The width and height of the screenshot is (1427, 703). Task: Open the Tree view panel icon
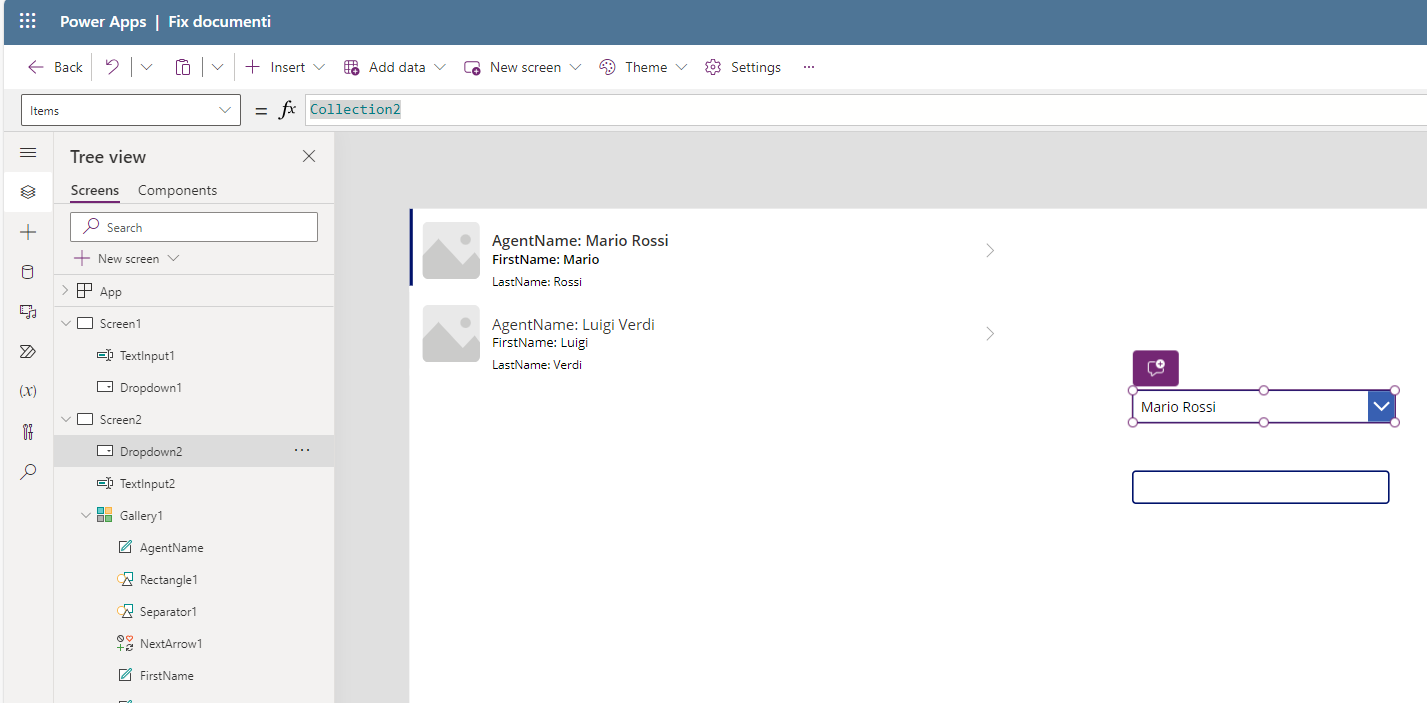[28, 191]
